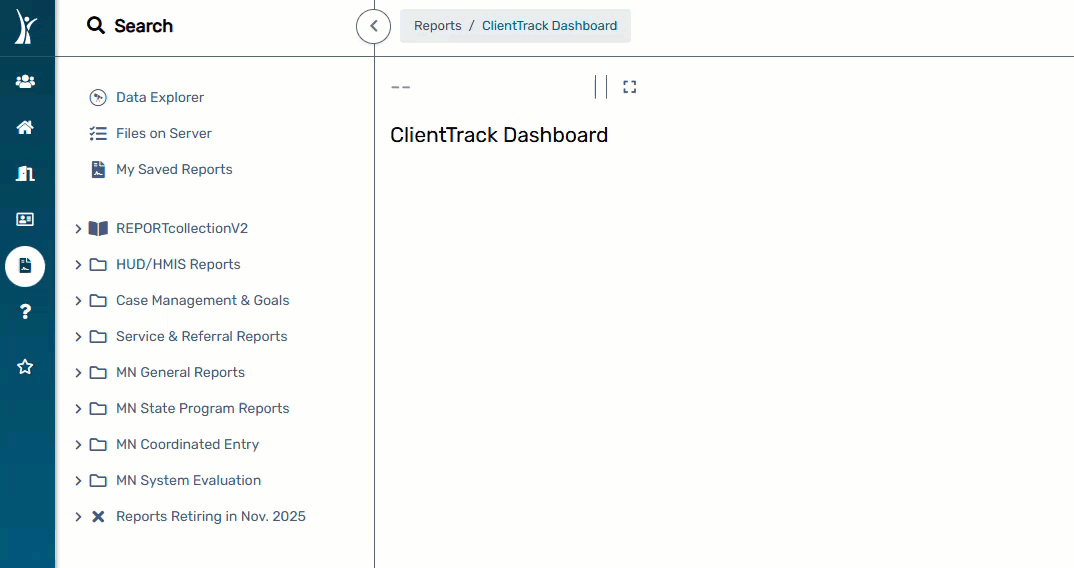Expand Reports Retiring in Nov. 2025 chevron

(78, 517)
